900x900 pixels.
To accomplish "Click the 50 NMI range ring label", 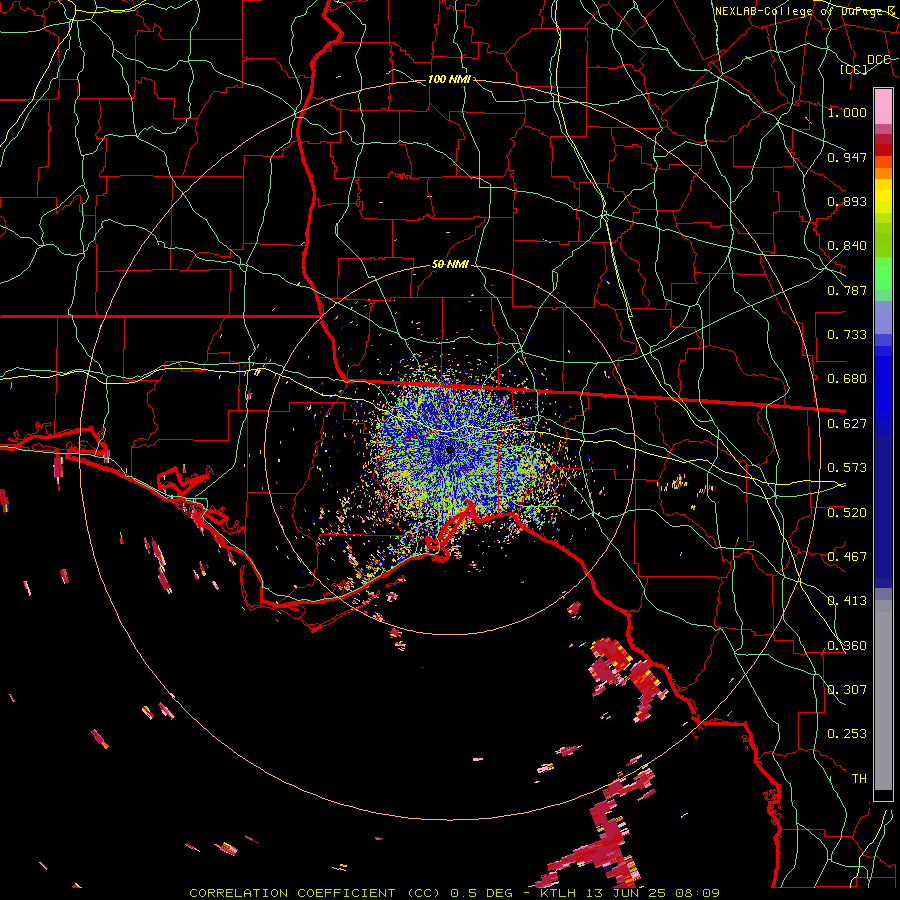I will 450,264.
